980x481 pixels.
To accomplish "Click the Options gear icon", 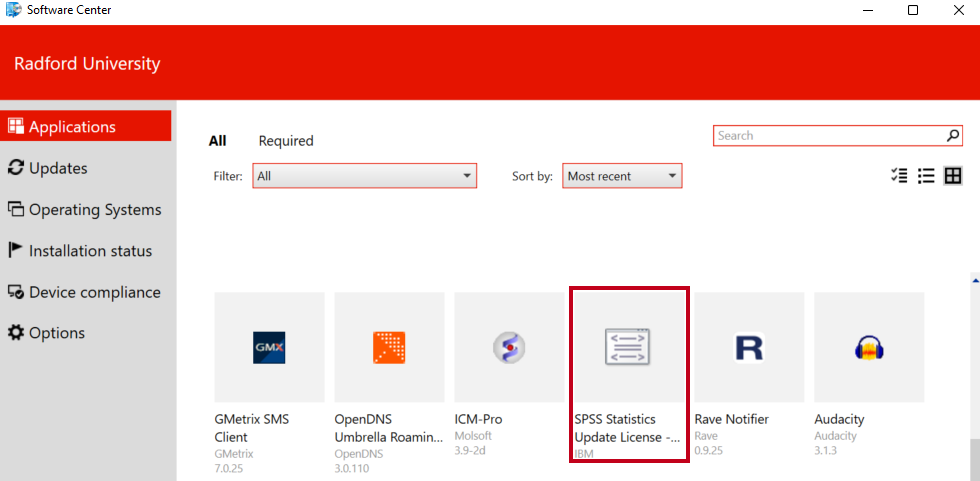I will (16, 333).
